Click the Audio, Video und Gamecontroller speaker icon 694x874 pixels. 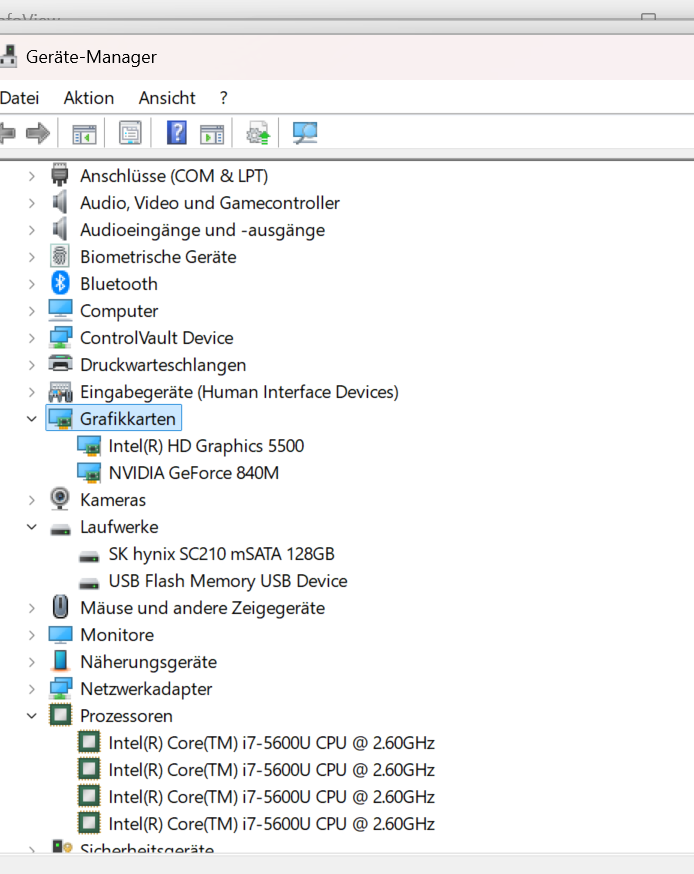(60, 202)
